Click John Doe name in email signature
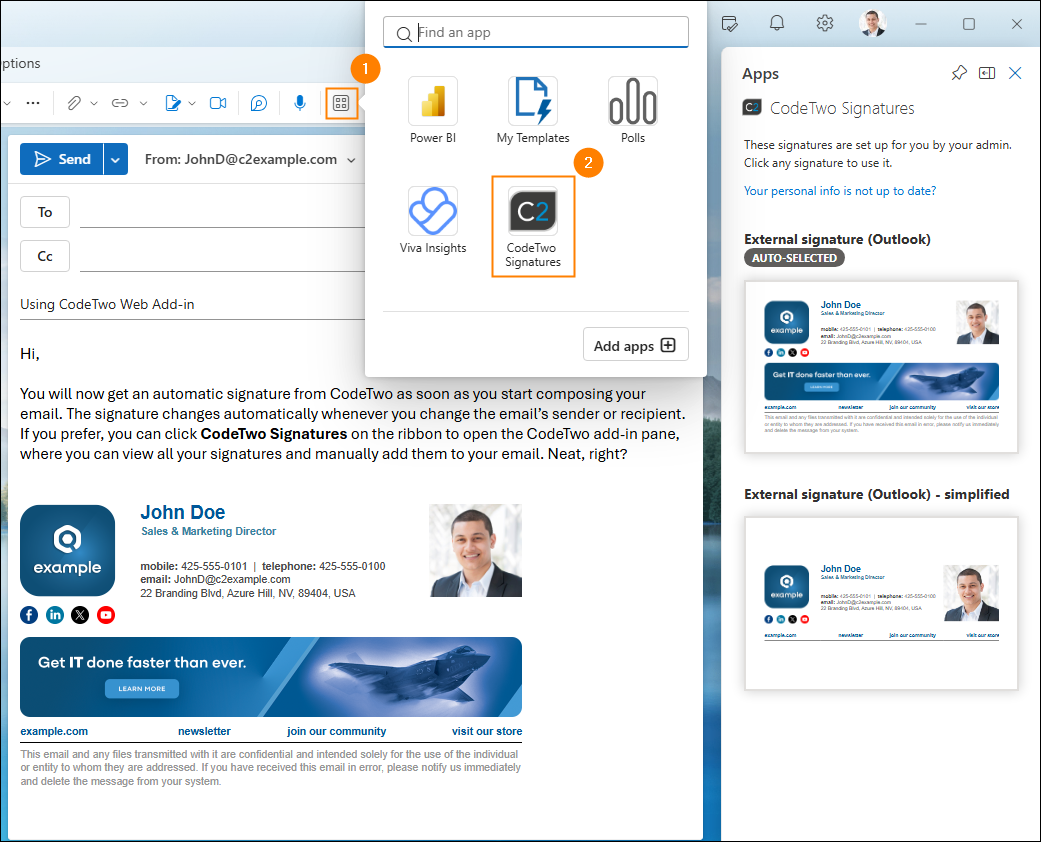 pyautogui.click(x=183, y=513)
